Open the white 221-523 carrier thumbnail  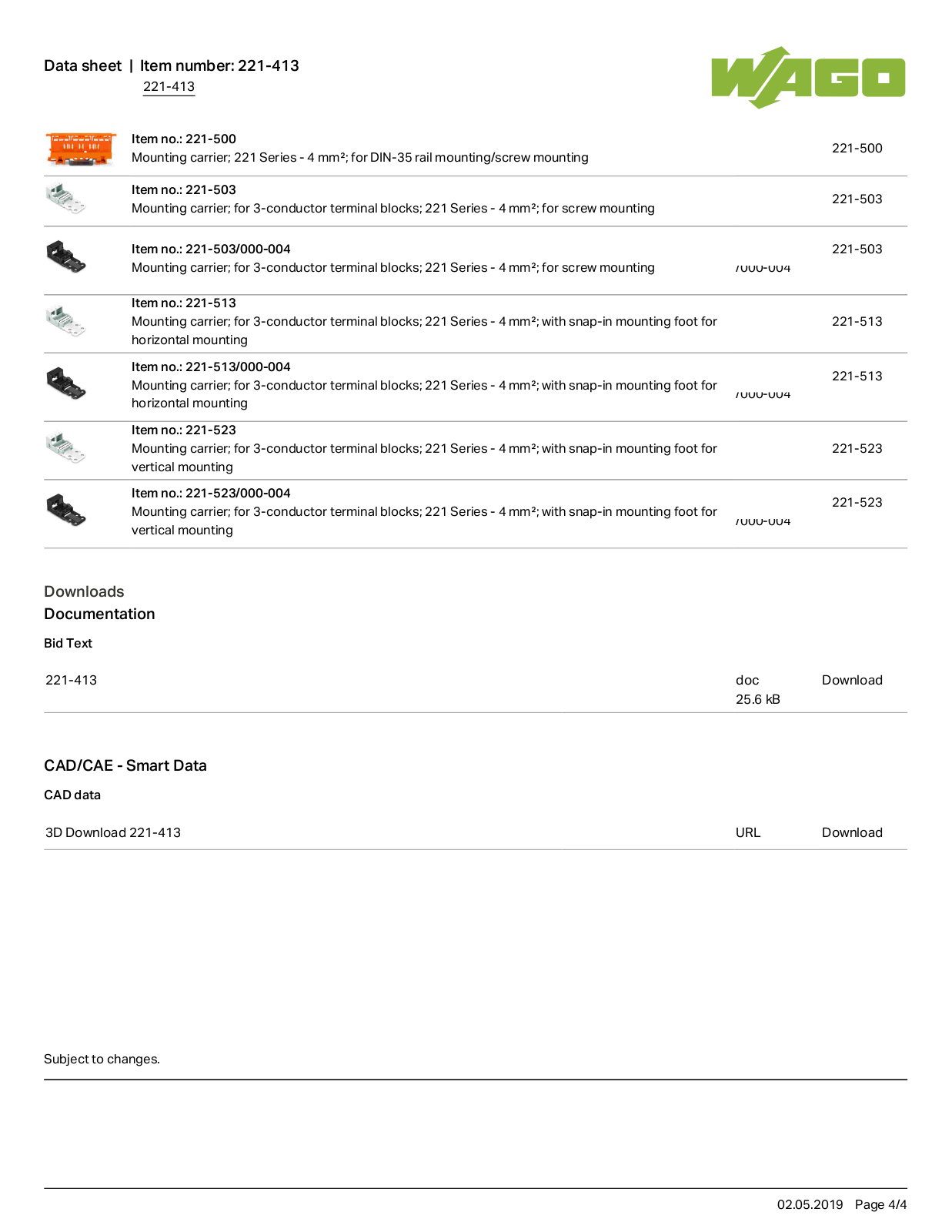[x=65, y=447]
